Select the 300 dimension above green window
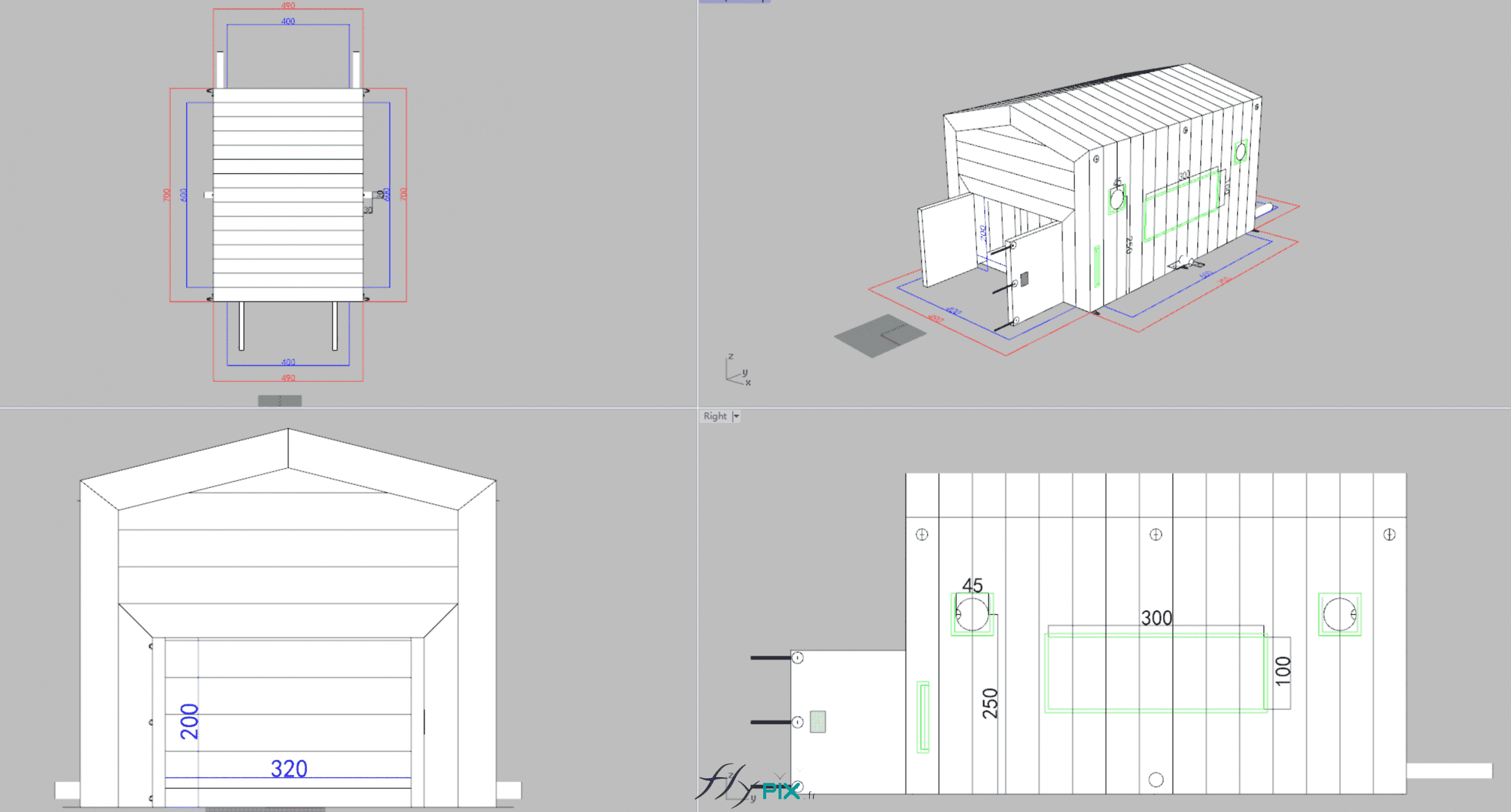The image size is (1511, 812). pyautogui.click(x=1156, y=618)
